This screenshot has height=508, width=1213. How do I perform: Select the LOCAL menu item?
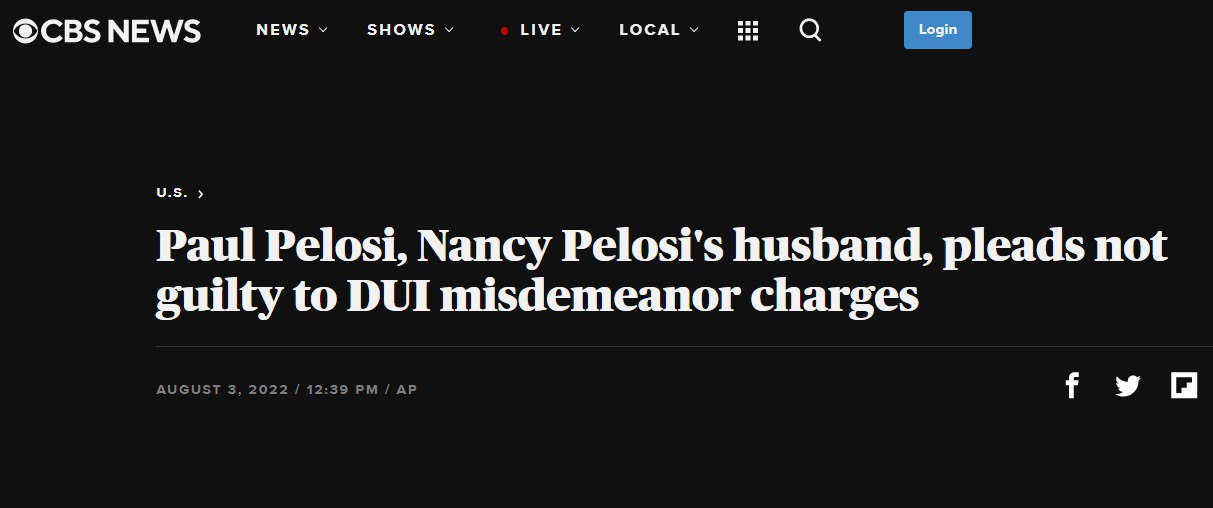[650, 30]
